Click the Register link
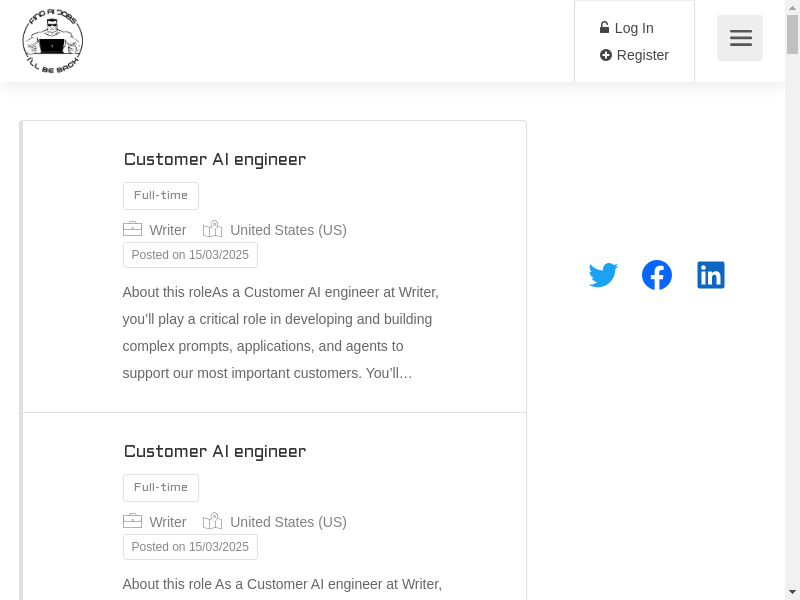This screenshot has width=800, height=600. pos(642,55)
